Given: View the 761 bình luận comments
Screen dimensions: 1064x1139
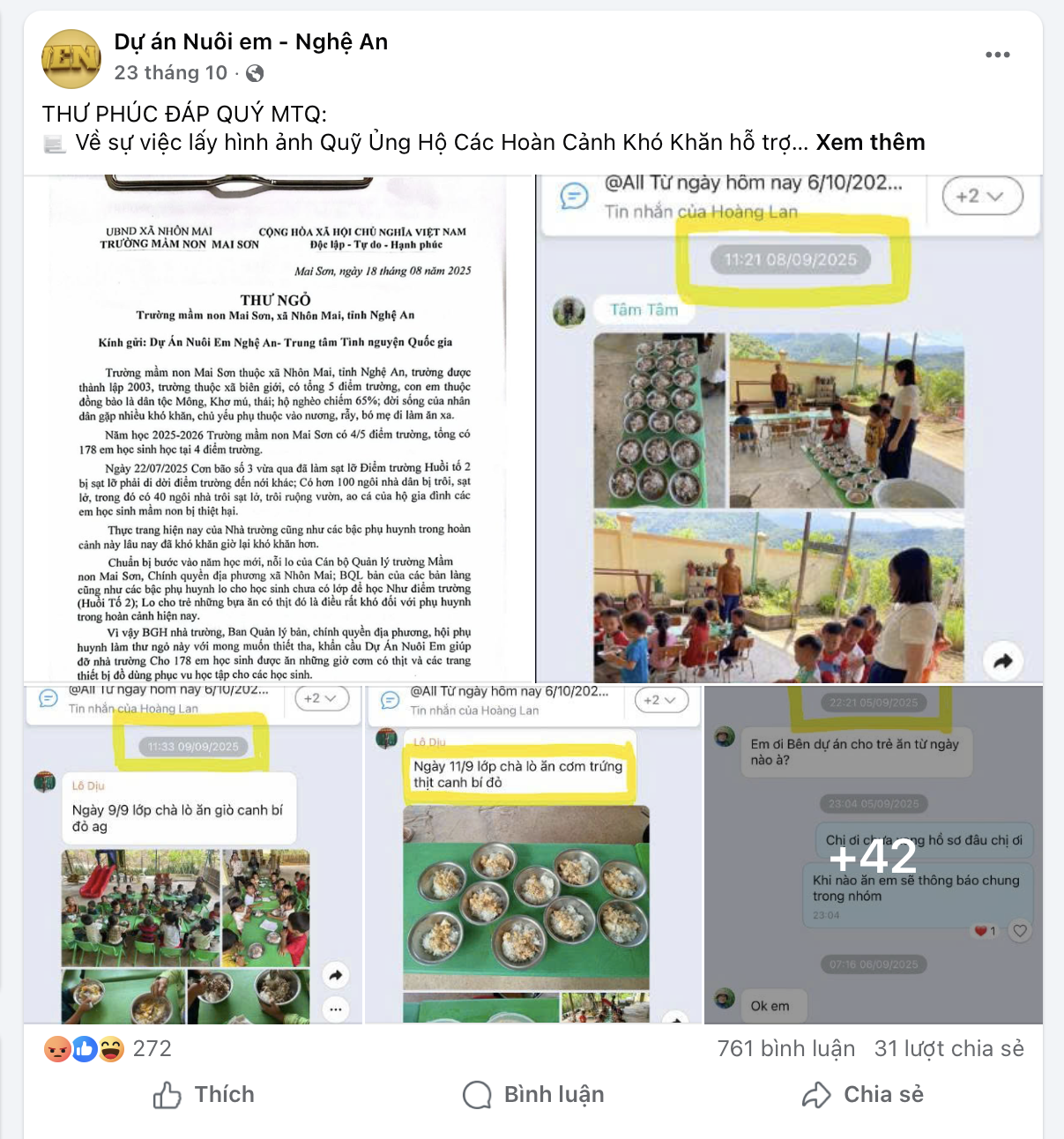Looking at the screenshot, I should pos(786,1049).
